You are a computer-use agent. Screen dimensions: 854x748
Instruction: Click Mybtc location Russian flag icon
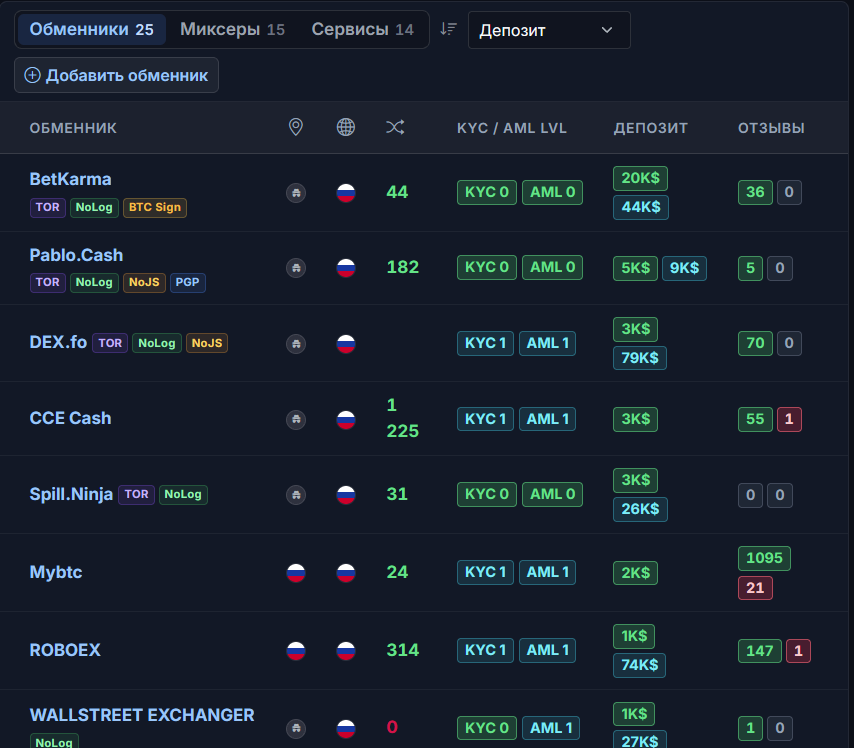[x=296, y=573]
